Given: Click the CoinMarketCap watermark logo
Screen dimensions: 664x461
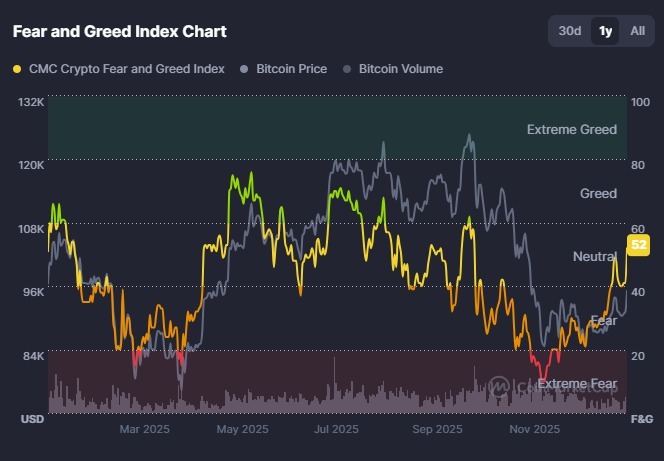Looking at the screenshot, I should coord(500,385).
